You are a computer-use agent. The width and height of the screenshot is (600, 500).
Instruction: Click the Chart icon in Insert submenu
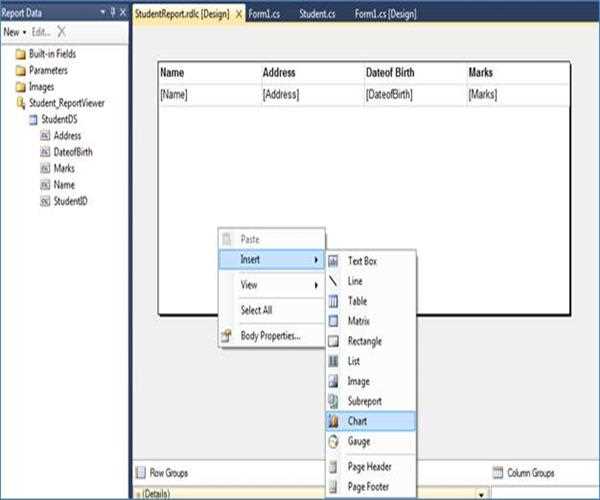[334, 422]
